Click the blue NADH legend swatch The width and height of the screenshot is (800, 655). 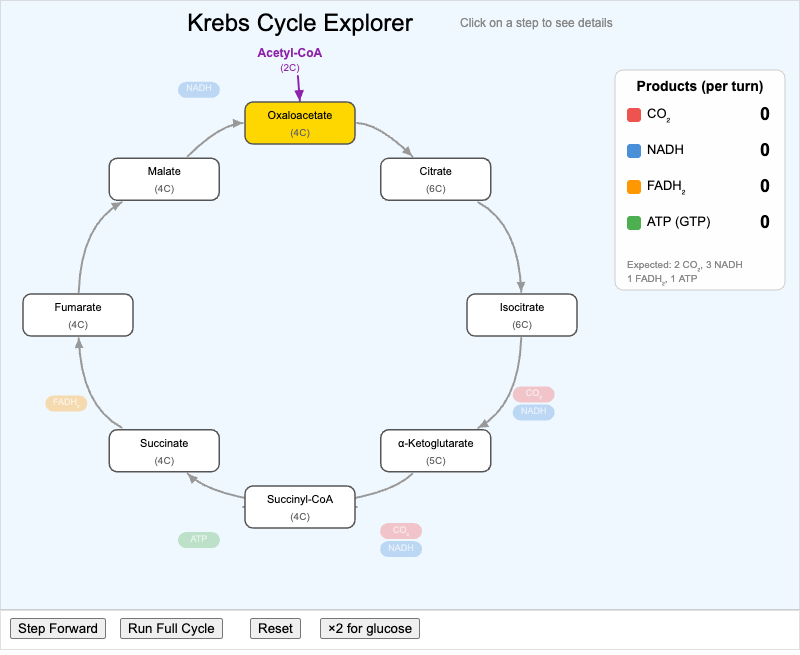coord(634,151)
